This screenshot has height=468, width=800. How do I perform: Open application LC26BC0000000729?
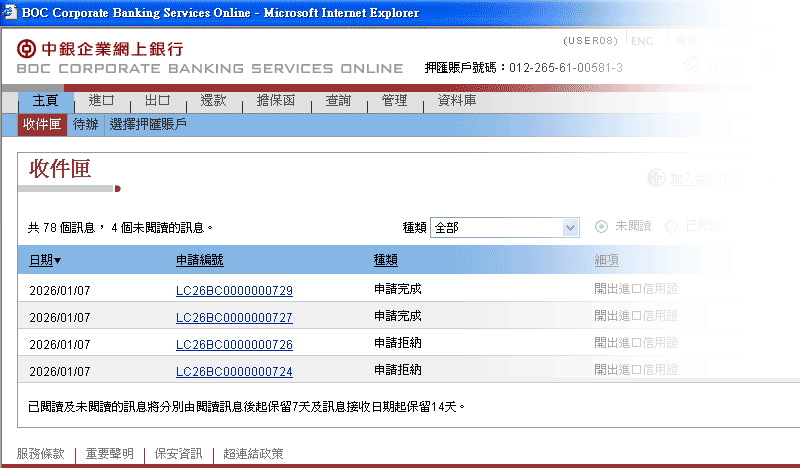pyautogui.click(x=234, y=291)
